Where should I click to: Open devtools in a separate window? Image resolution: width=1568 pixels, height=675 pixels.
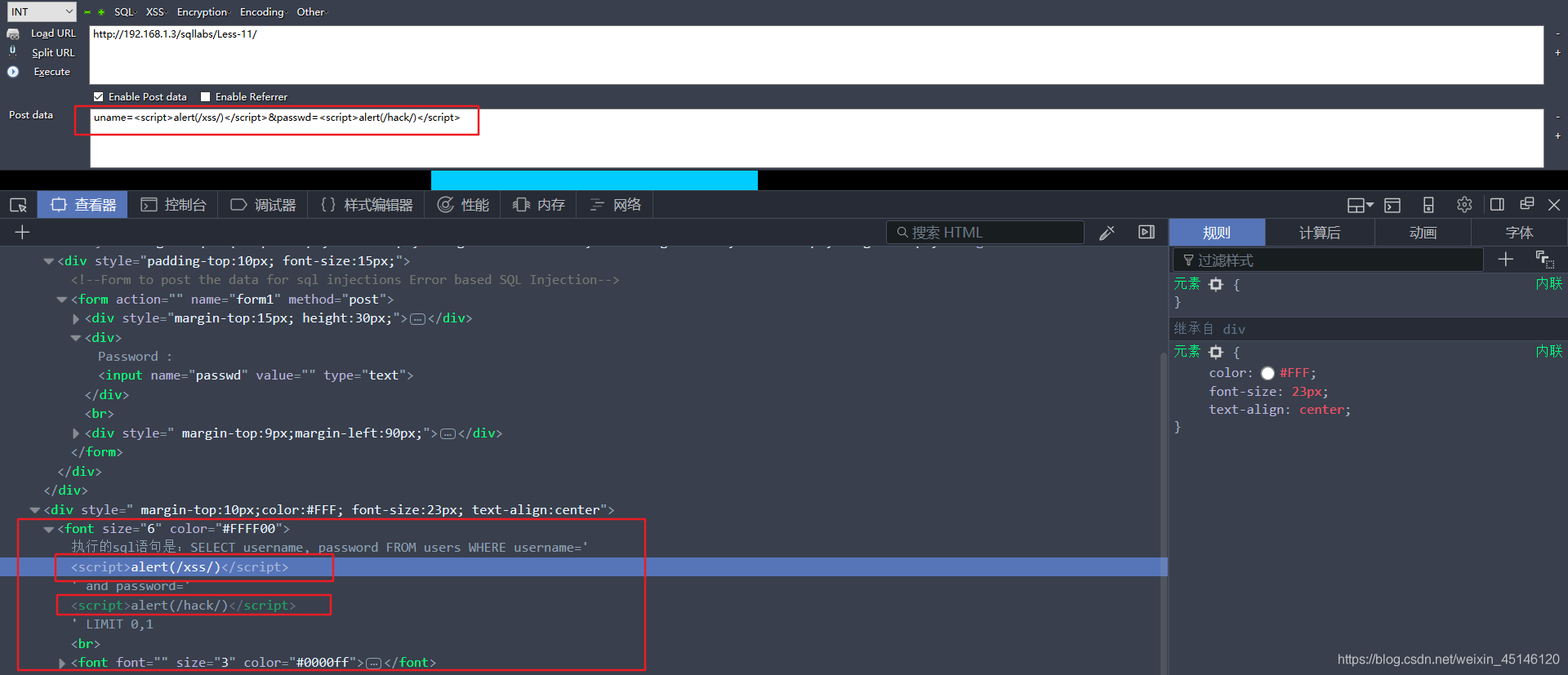pos(1526,204)
